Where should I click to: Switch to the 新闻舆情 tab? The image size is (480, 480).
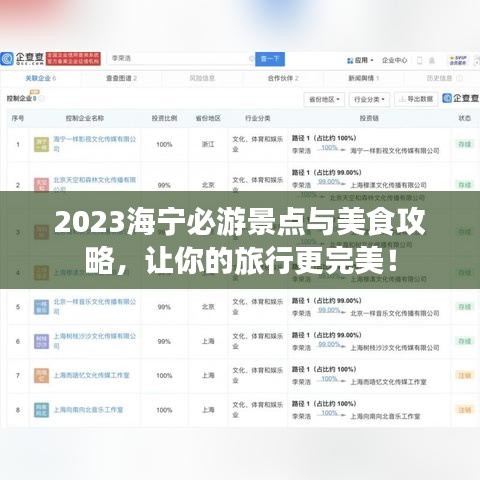pyautogui.click(x=364, y=78)
